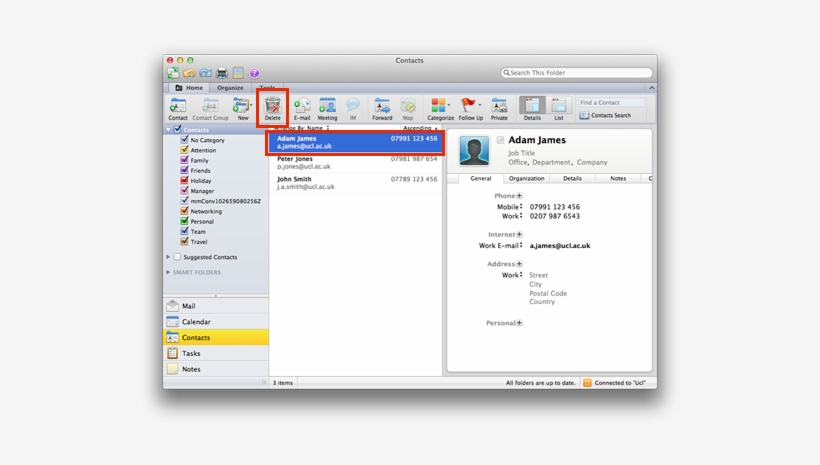The width and height of the screenshot is (820, 465).
Task: Click the Print icon
Action: [222, 73]
